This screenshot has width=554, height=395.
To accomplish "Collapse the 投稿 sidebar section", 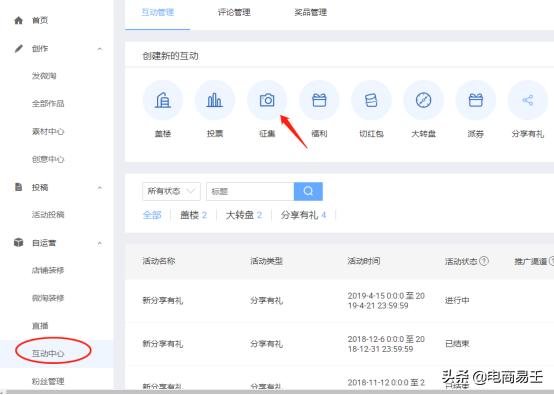I will click(x=100, y=187).
